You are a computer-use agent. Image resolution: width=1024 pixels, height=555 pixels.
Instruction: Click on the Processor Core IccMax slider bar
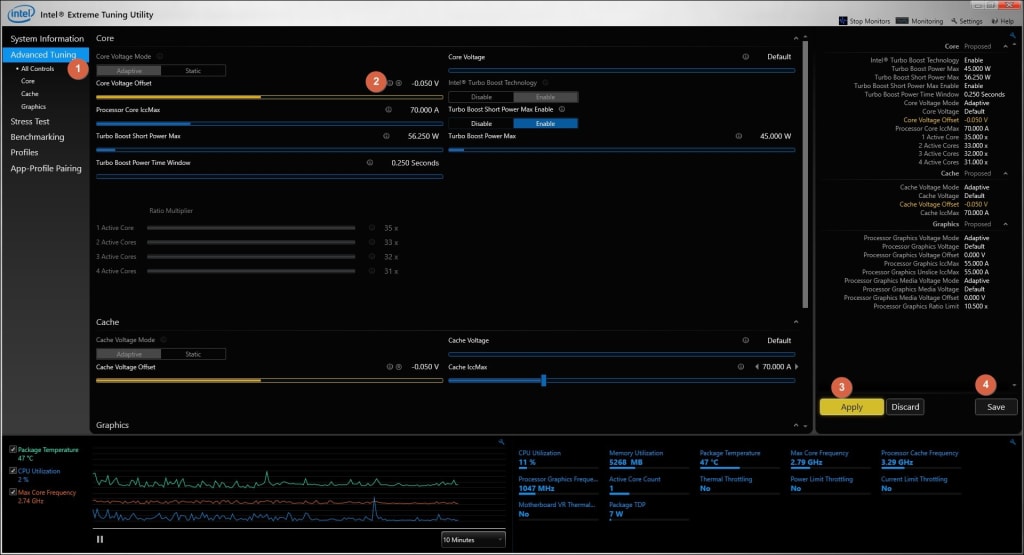[269, 123]
